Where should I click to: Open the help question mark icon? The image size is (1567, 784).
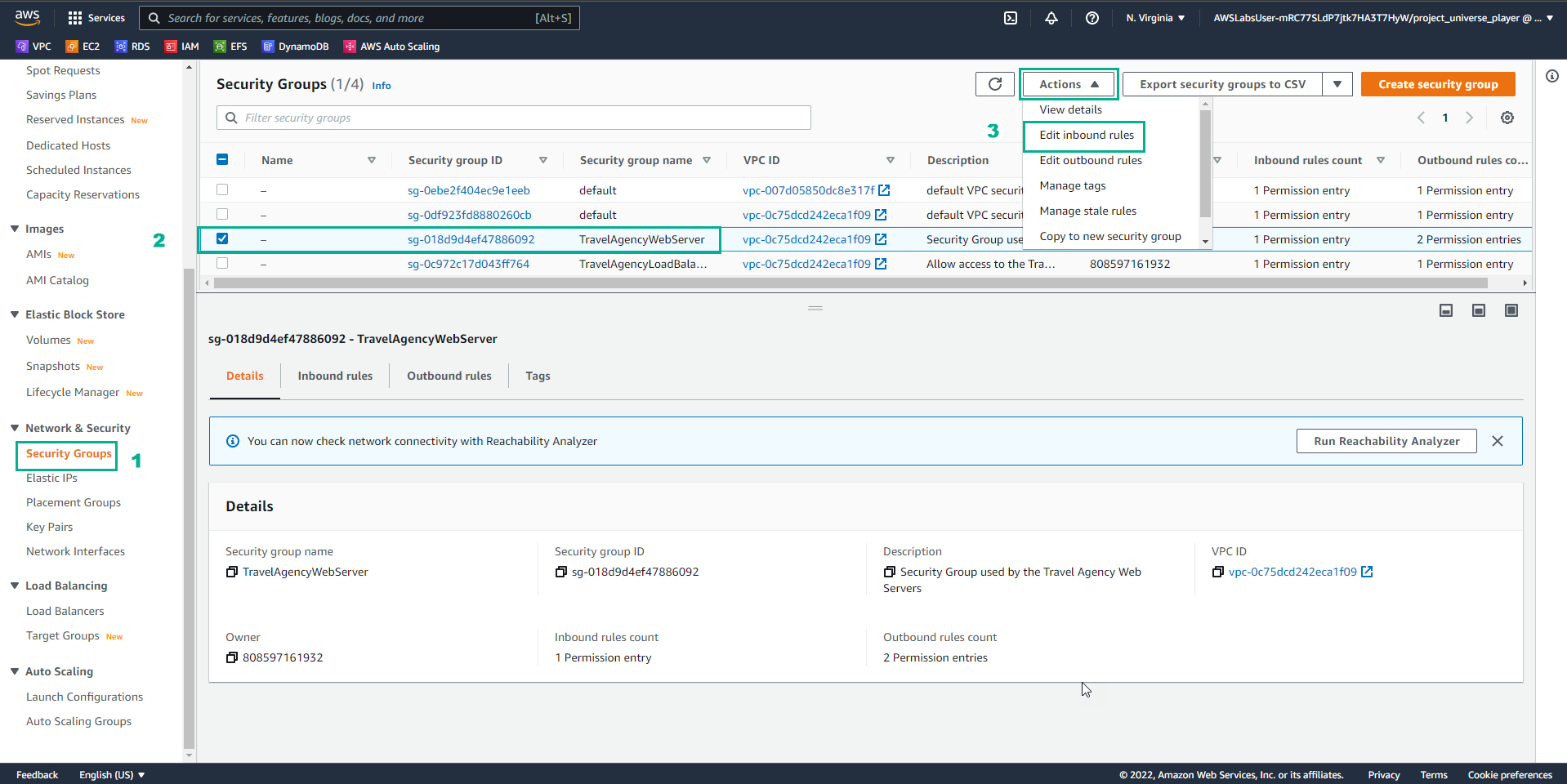1092,18
